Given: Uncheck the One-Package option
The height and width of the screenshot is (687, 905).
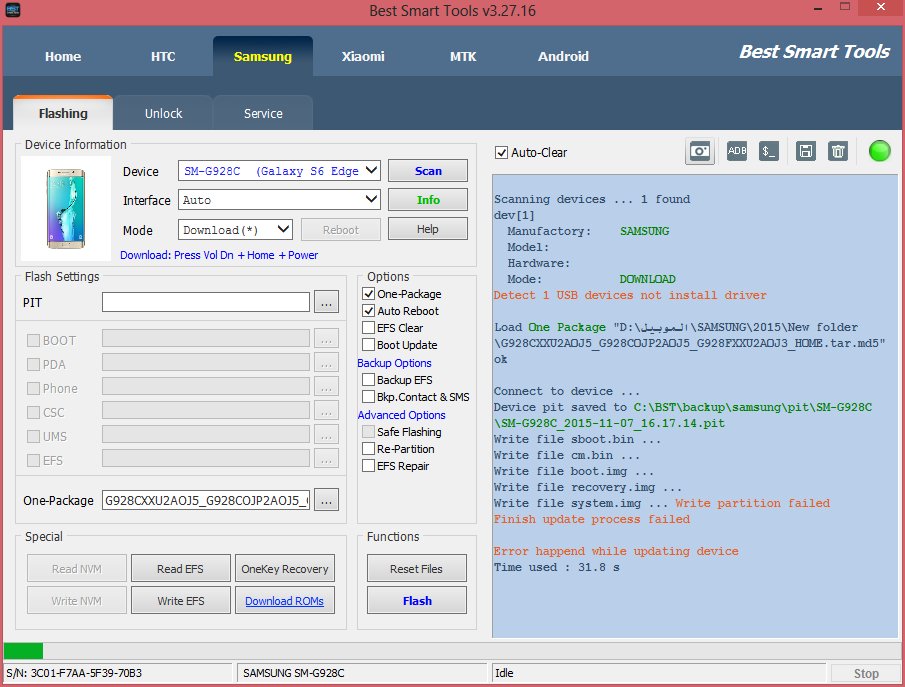Looking at the screenshot, I should click(369, 294).
